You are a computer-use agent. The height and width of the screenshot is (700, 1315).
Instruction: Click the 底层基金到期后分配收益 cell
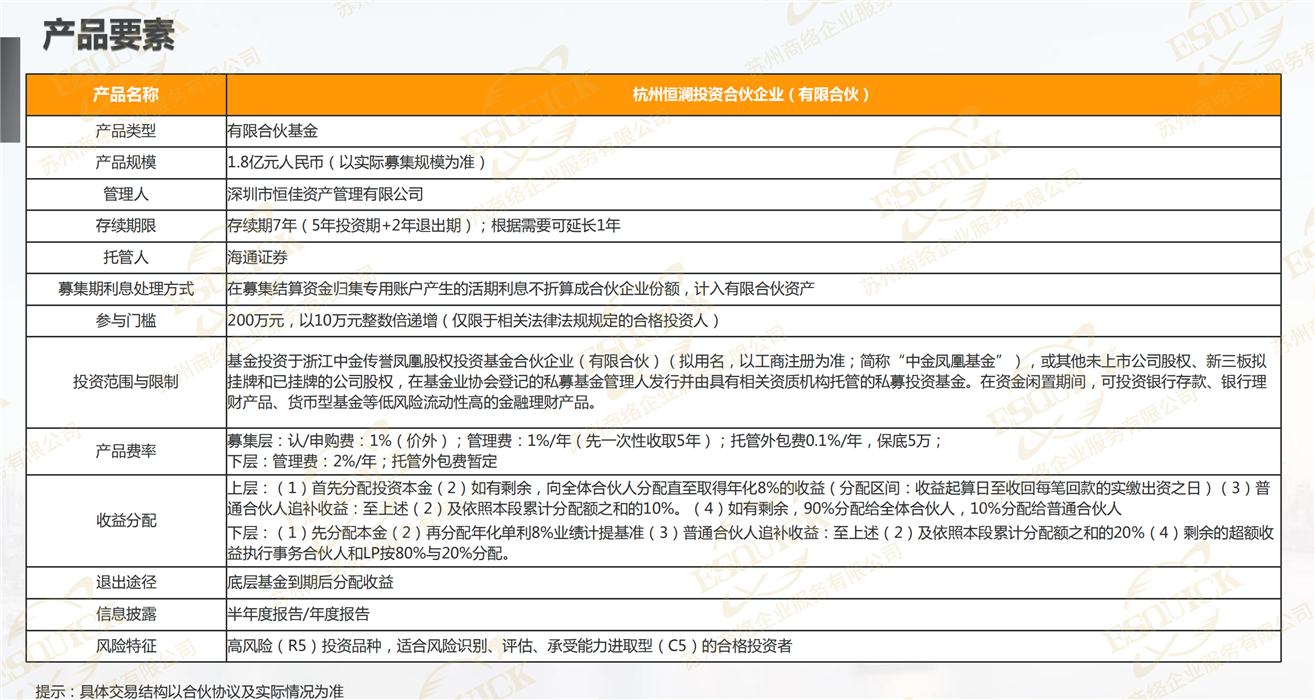311,582
